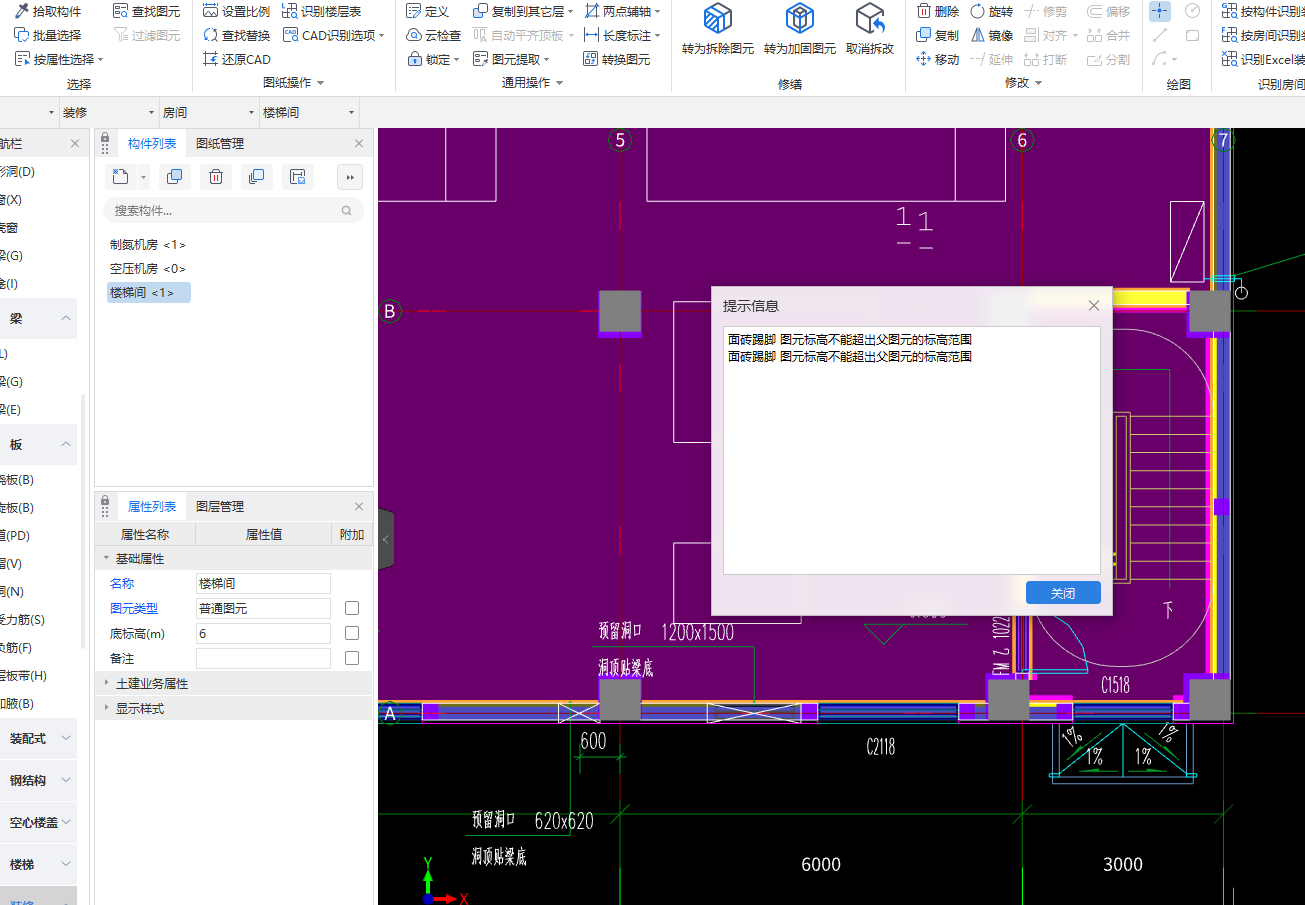The width and height of the screenshot is (1305, 905).
Task: Open 查找替换 find and replace
Action: pyautogui.click(x=236, y=35)
